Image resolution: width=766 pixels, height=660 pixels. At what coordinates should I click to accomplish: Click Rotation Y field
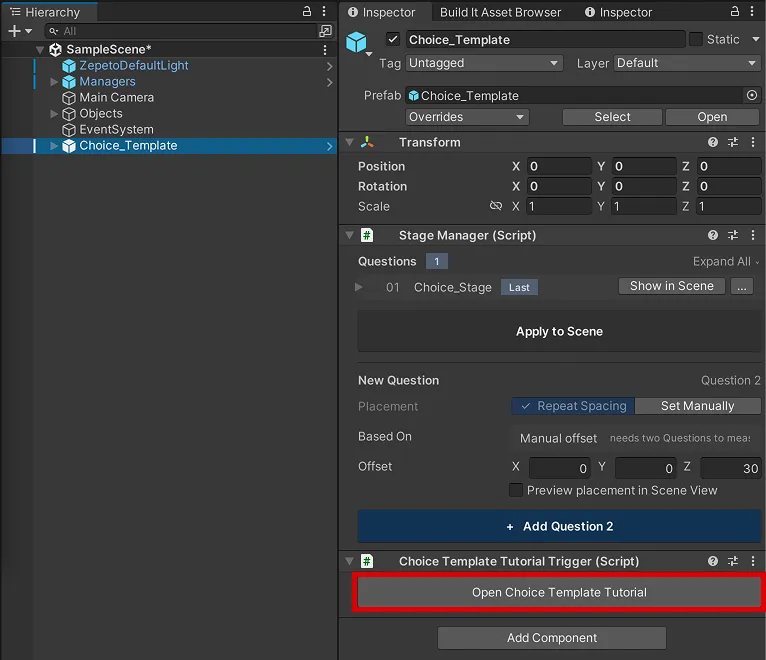click(x=644, y=187)
